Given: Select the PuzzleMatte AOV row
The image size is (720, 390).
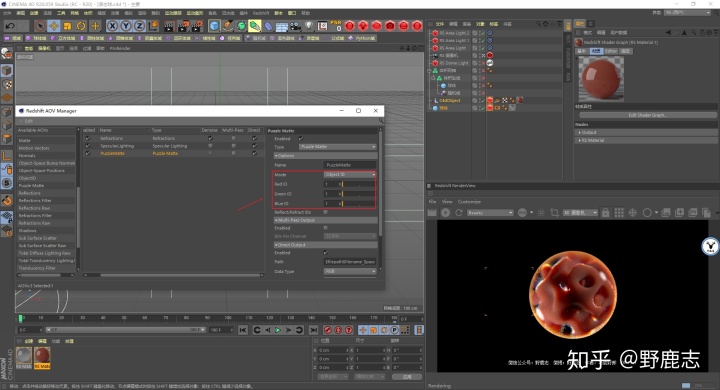Looking at the screenshot, I should pyautogui.click(x=173, y=153).
